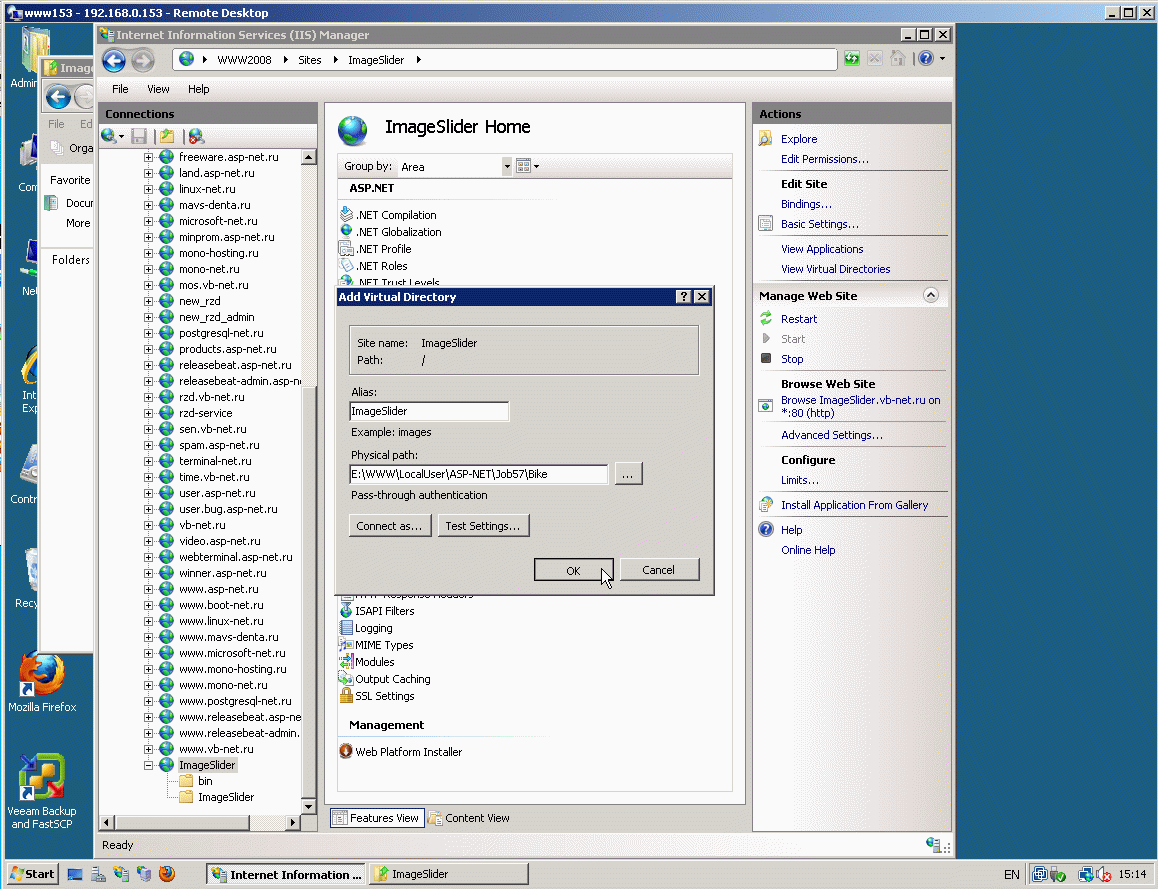This screenshot has height=889, width=1158.
Task: Switch to ImageSlider window in taskbar
Action: (449, 874)
